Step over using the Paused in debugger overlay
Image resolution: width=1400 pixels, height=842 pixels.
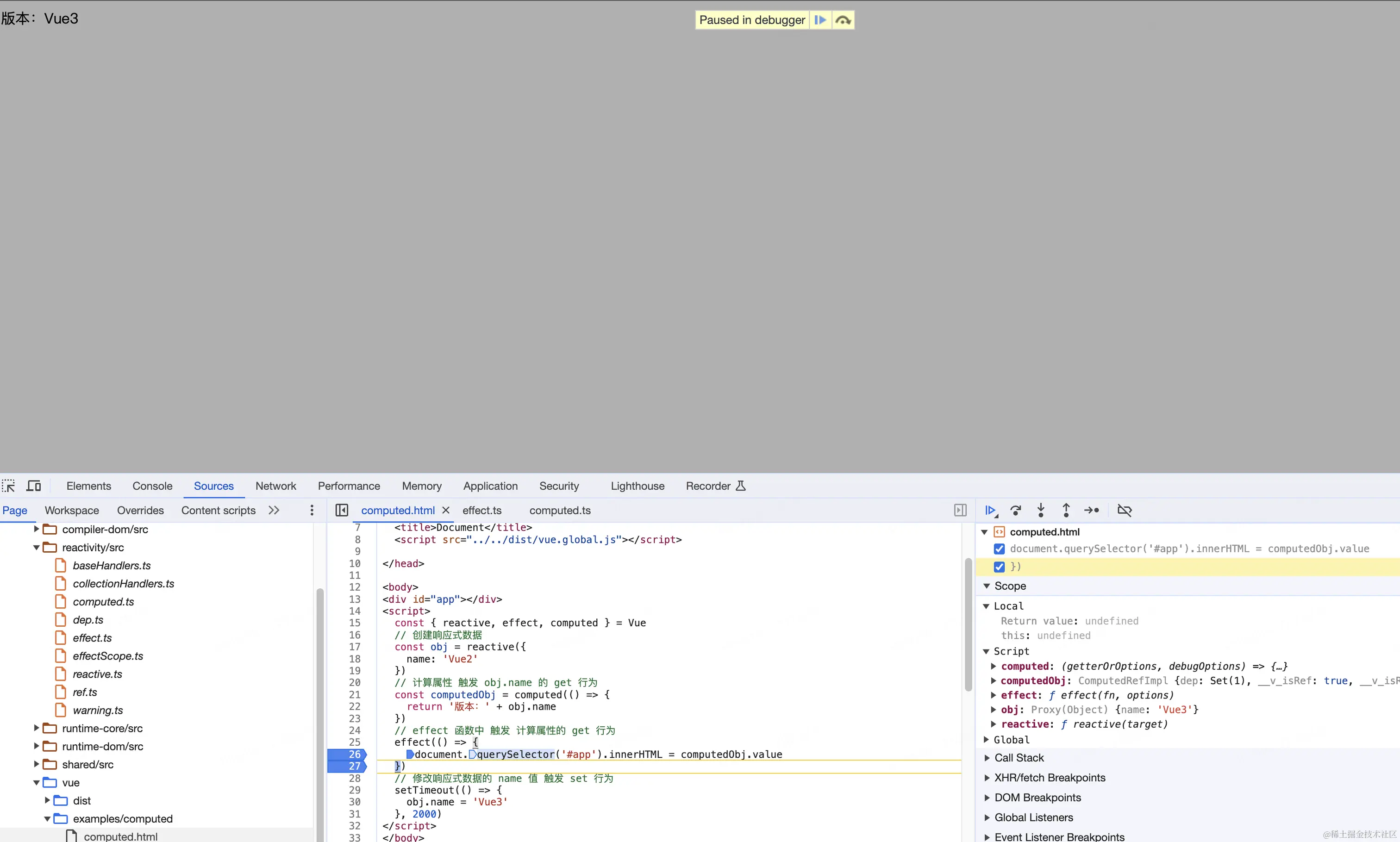[x=843, y=20]
